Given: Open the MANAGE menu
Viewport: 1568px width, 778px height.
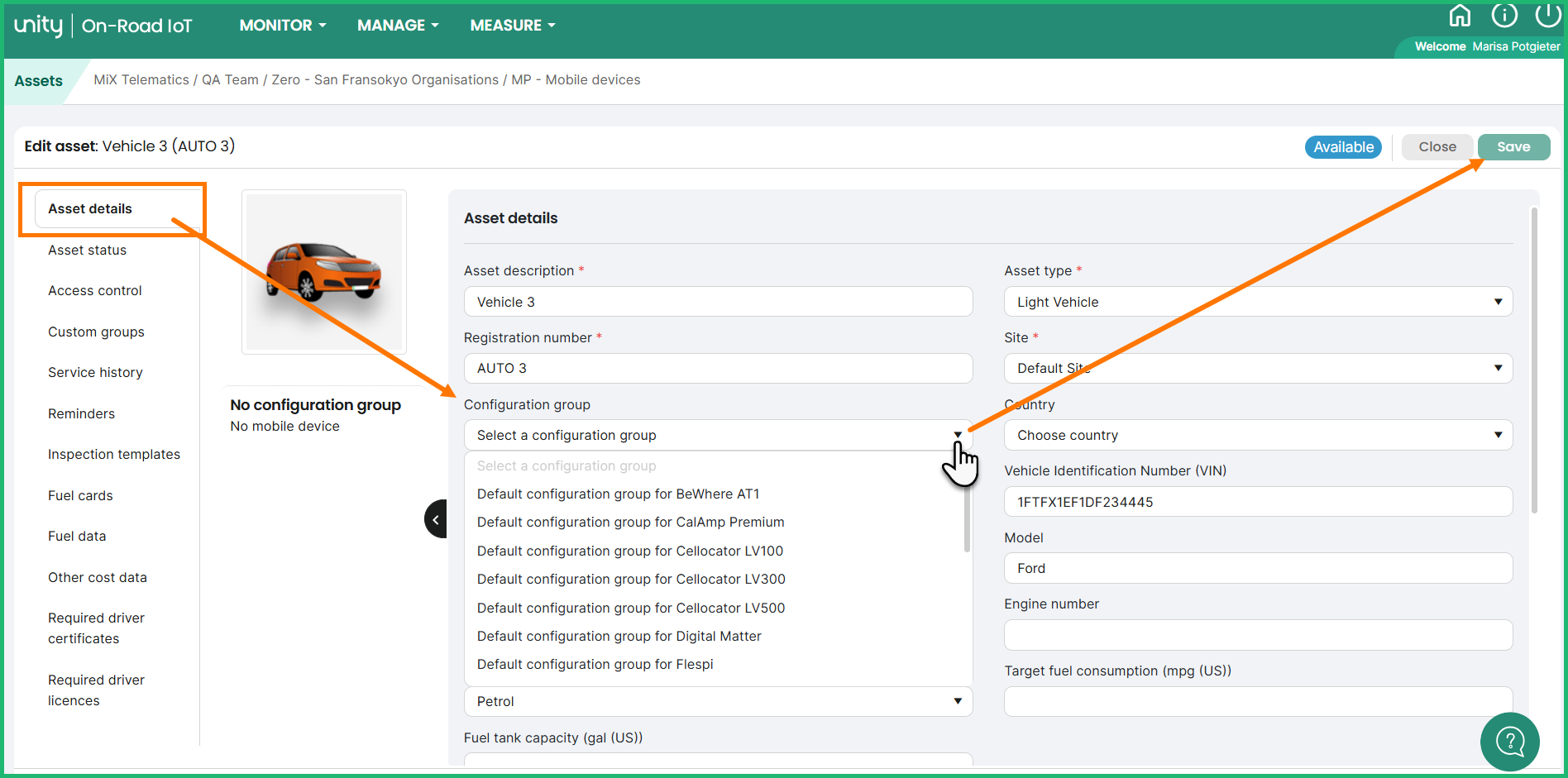Looking at the screenshot, I should click(398, 26).
